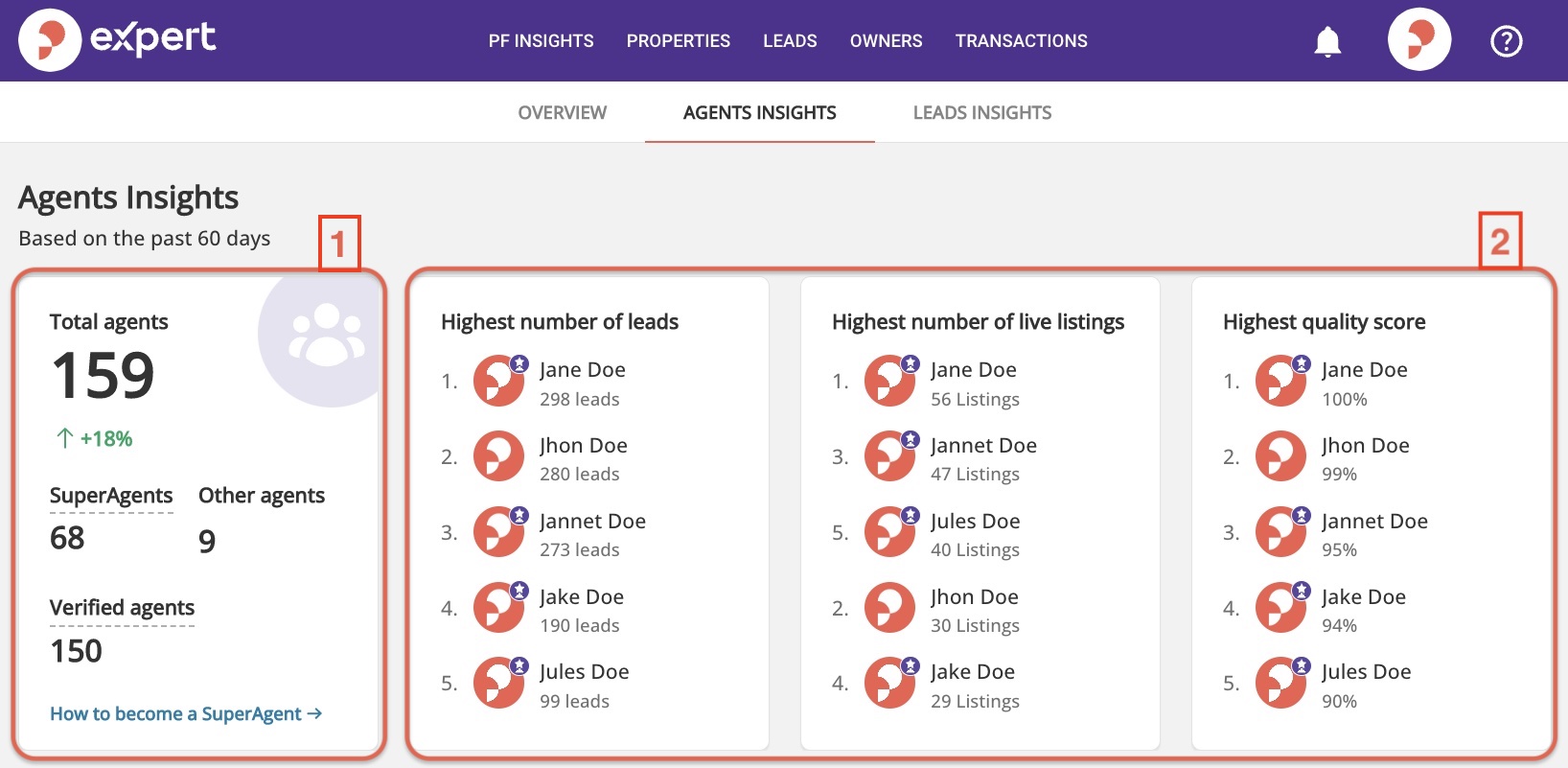Switch to the Overview tab
Image resolution: width=1568 pixels, height=768 pixels.
562,113
